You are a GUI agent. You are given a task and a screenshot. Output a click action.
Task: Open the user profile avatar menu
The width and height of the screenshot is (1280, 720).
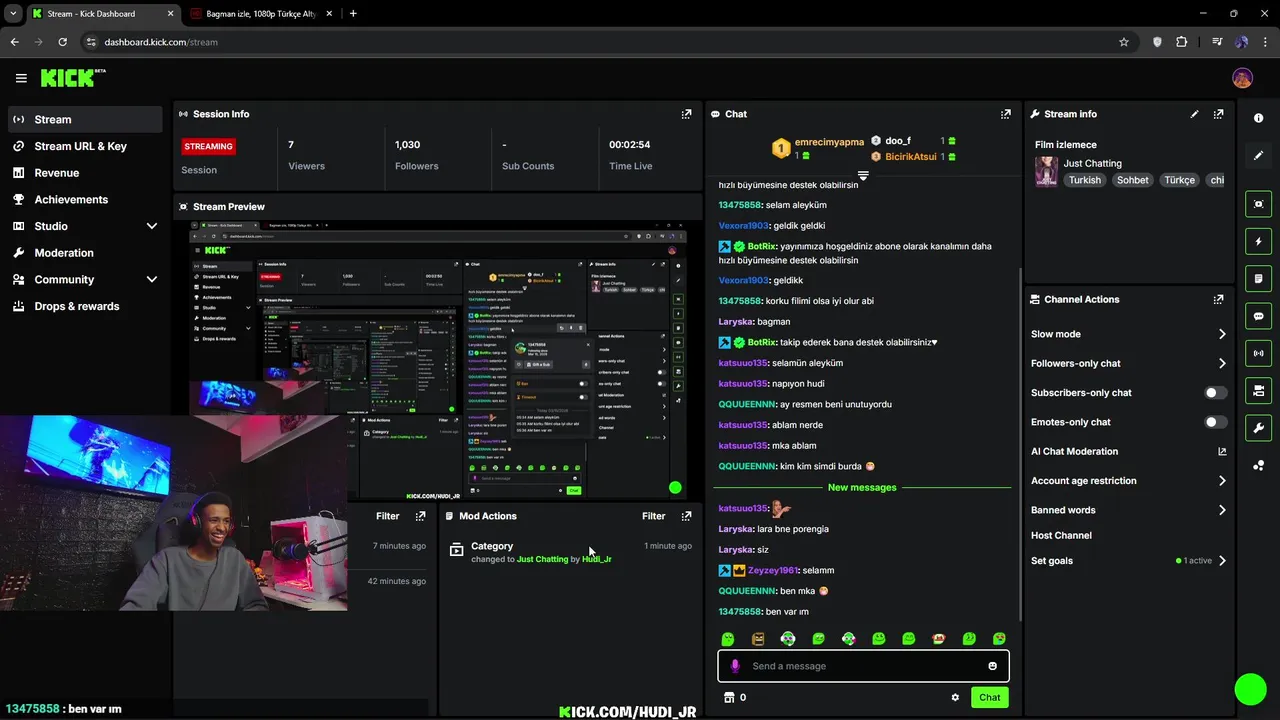1242,78
